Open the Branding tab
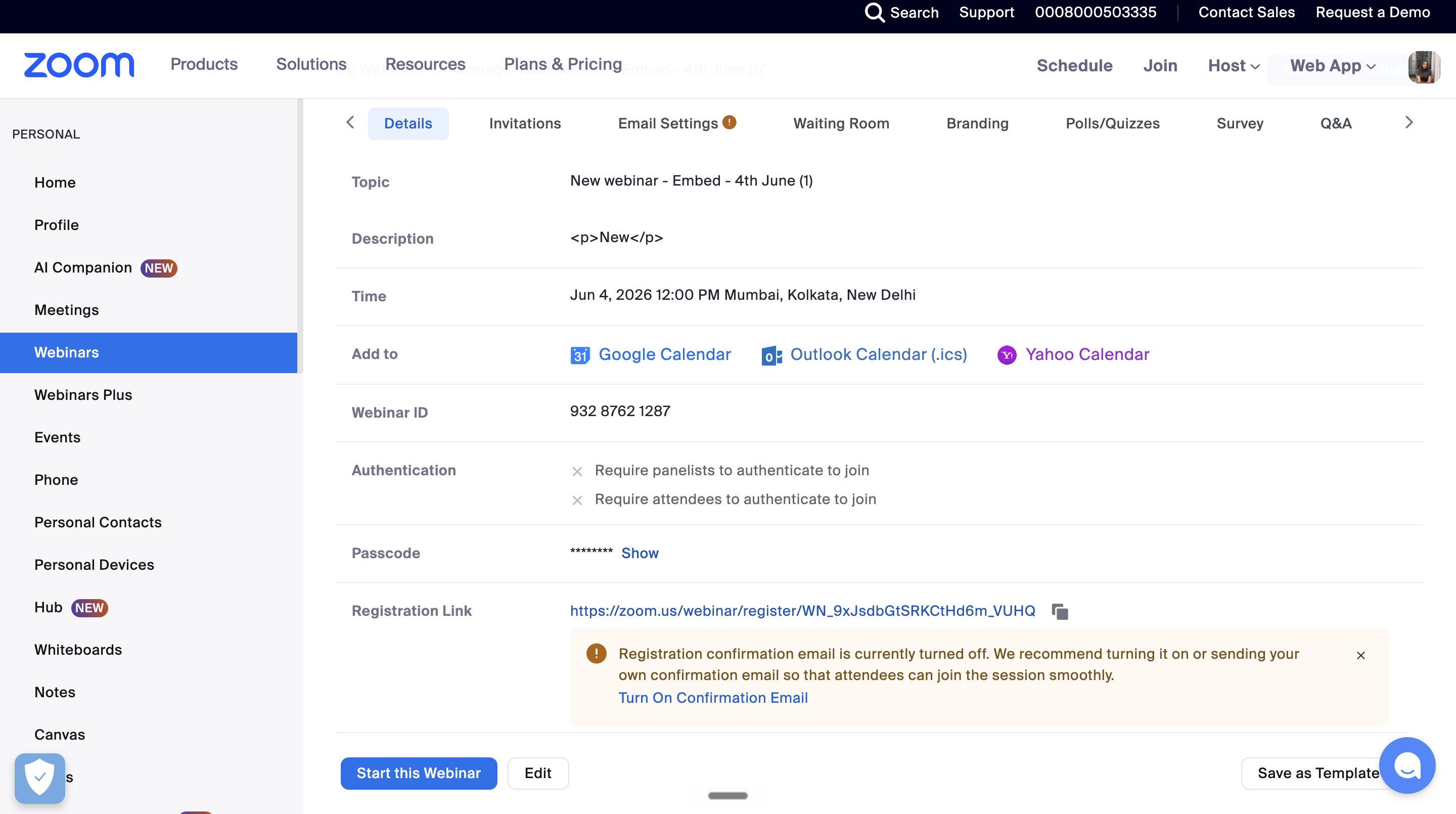 pos(977,123)
